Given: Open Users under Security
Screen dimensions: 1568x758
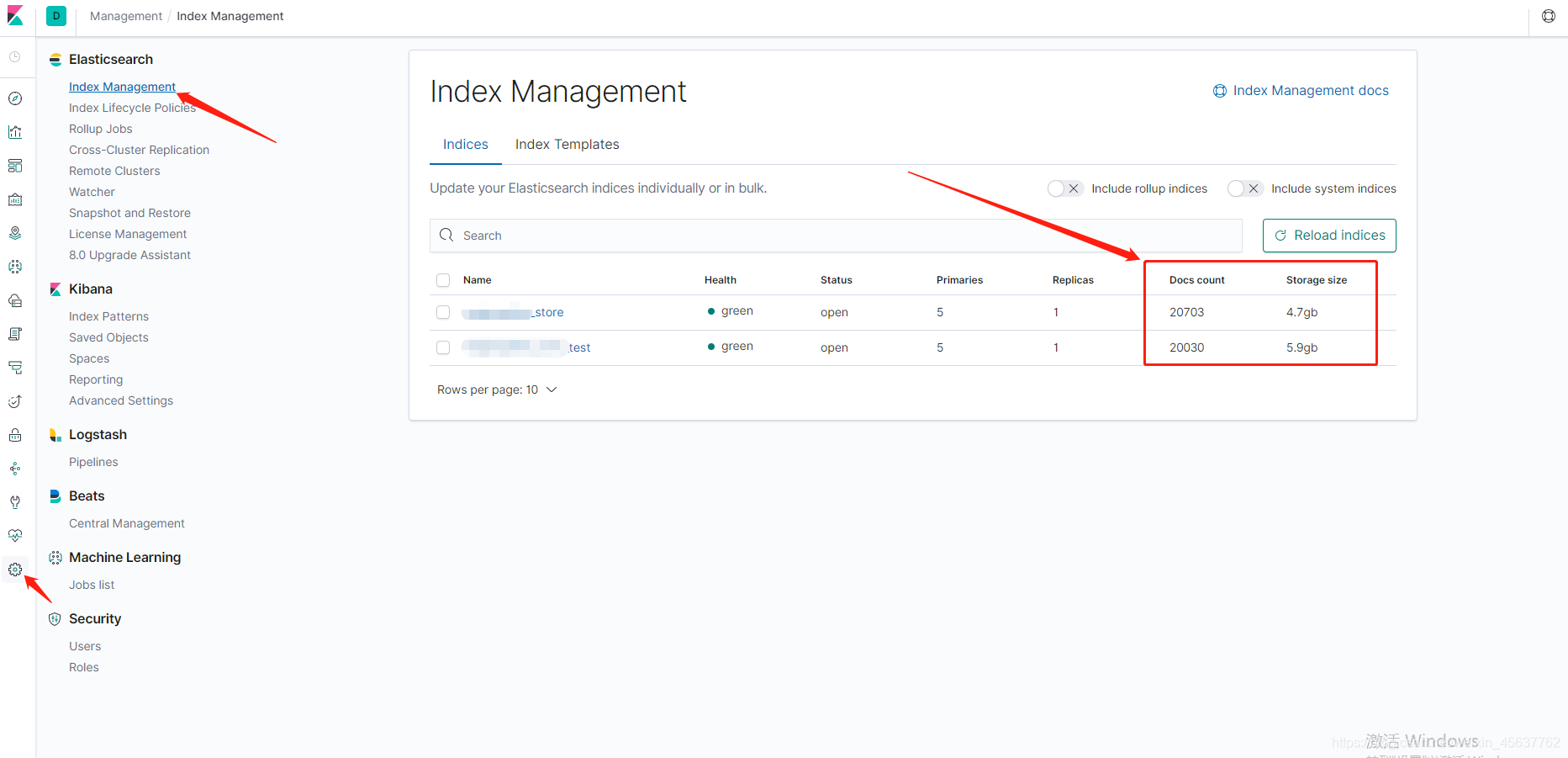Looking at the screenshot, I should (x=85, y=646).
